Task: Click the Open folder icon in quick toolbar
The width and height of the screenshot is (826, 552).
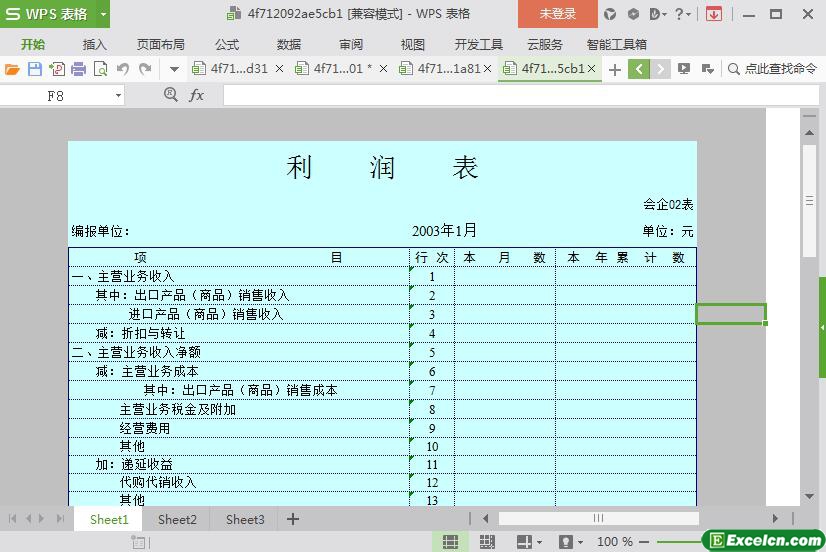Action: [x=12, y=69]
